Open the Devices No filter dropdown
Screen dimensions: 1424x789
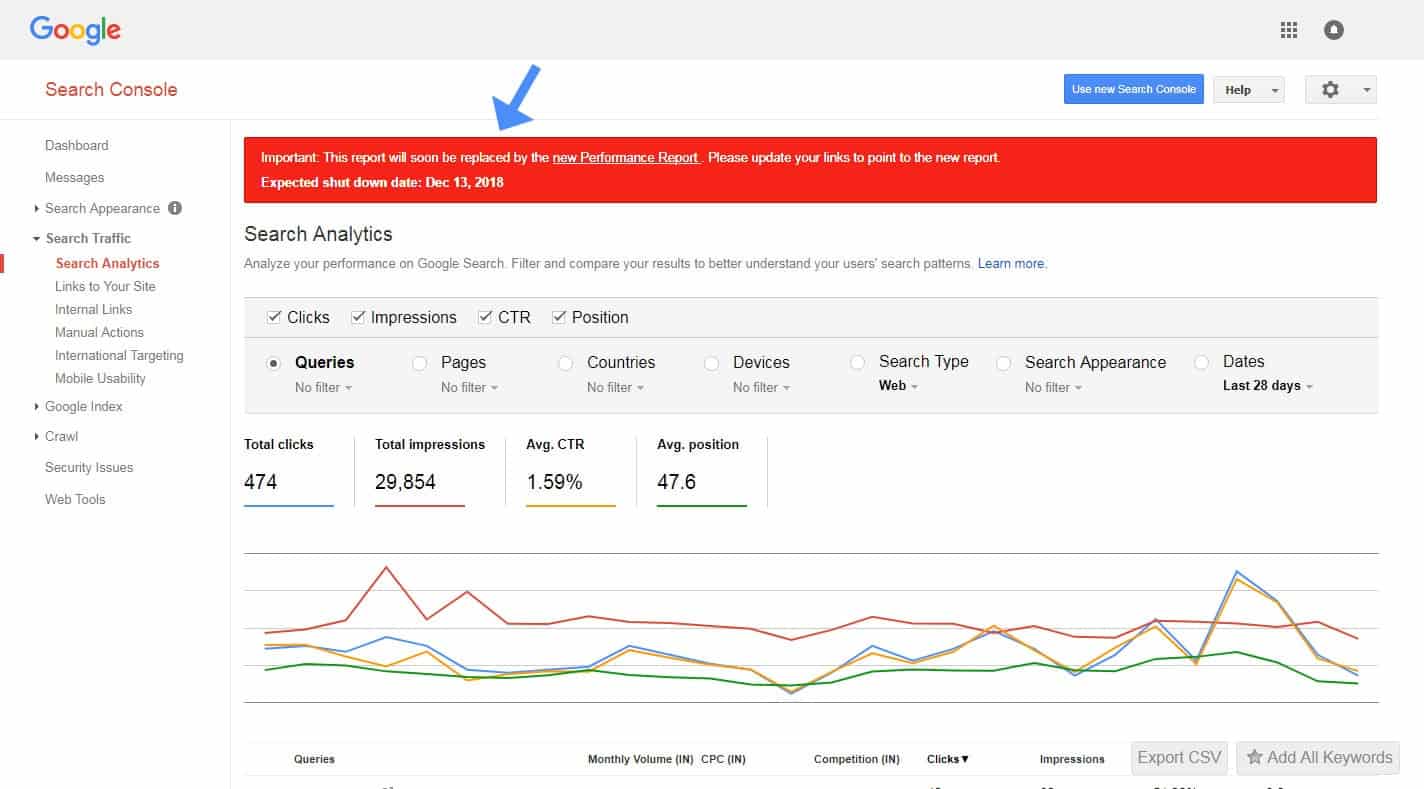[x=761, y=387]
